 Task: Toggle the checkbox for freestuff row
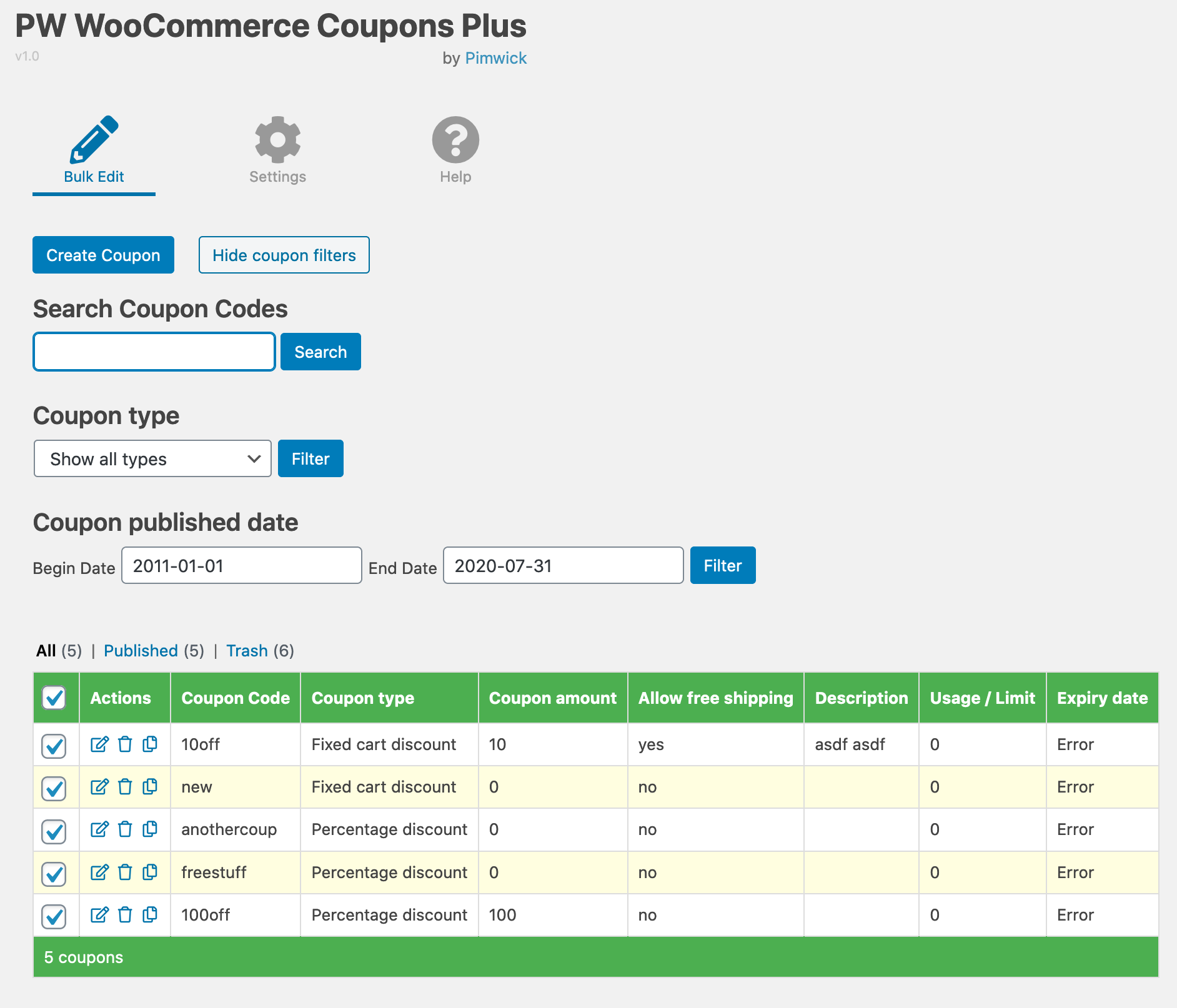54,873
